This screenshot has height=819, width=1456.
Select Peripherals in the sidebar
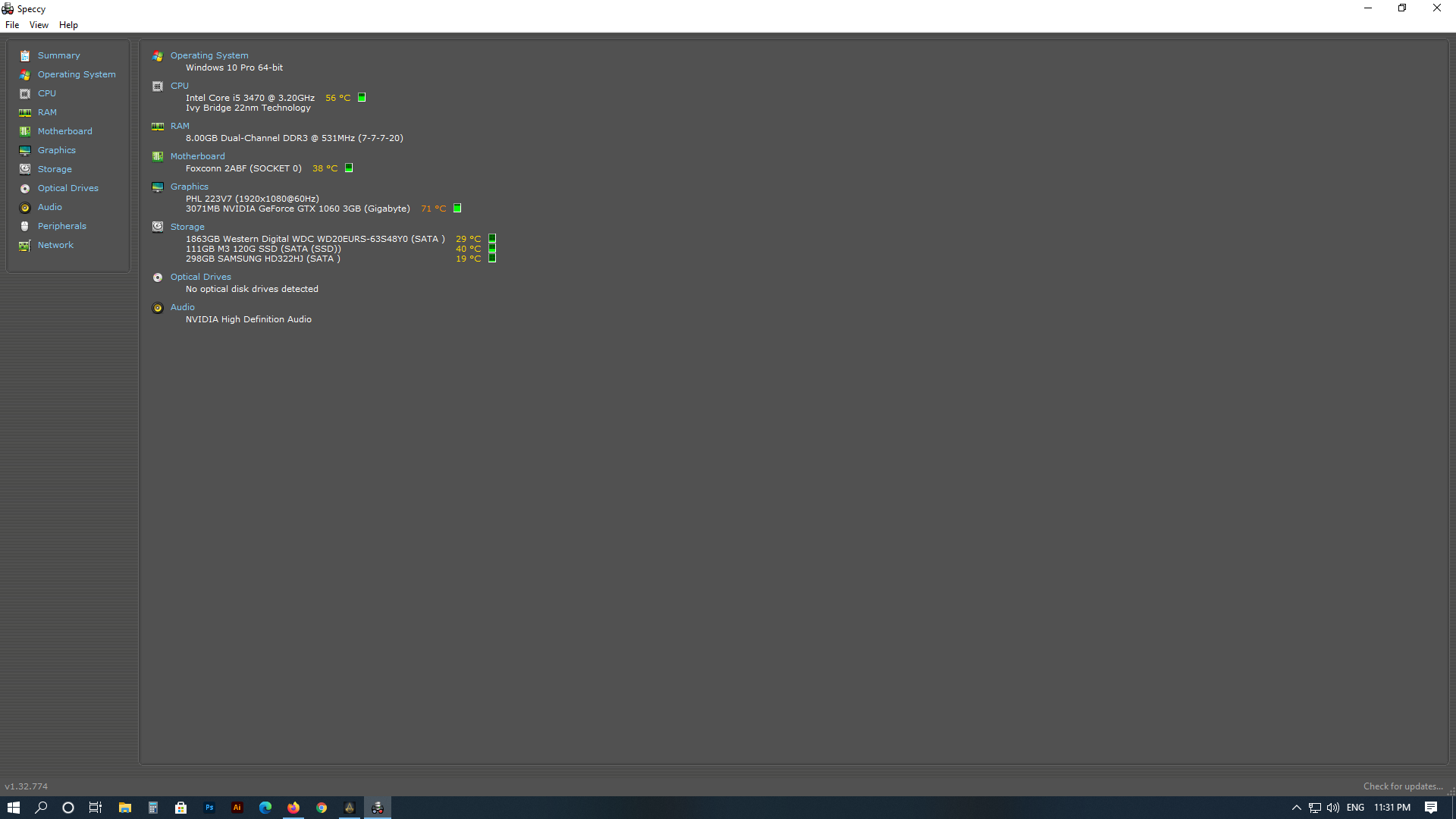[62, 226]
